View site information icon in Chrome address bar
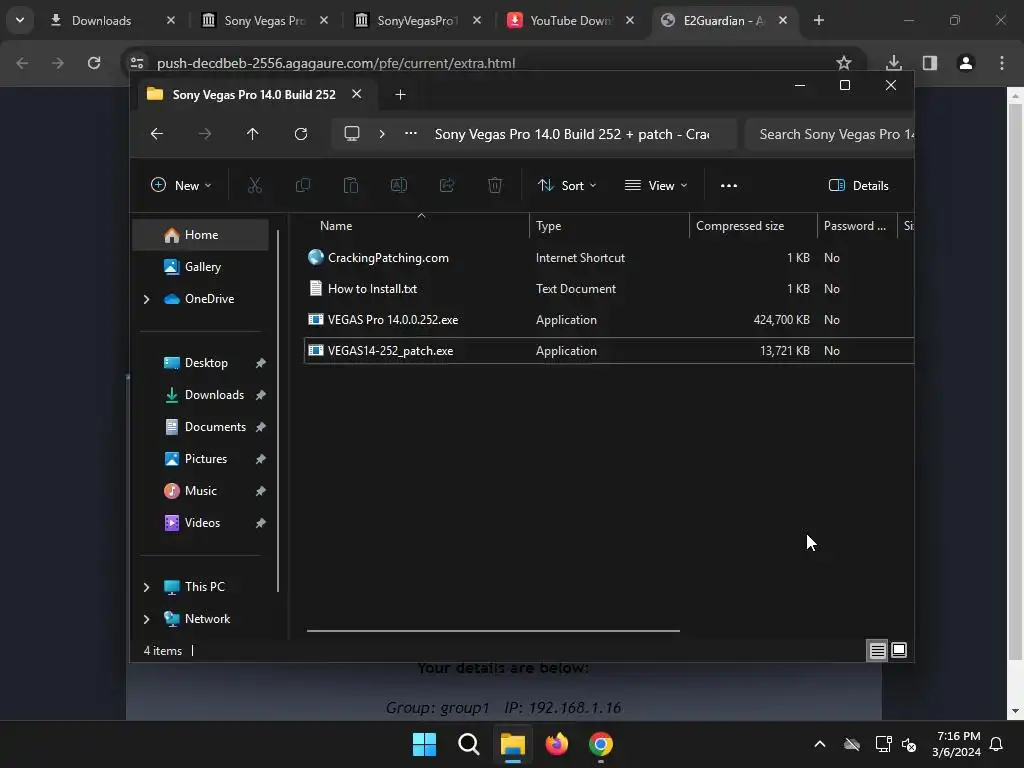The image size is (1024, 768). click(x=137, y=63)
